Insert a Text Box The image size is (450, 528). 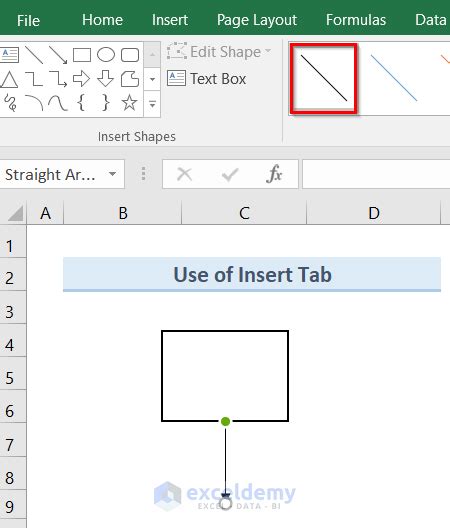pyautogui.click(x=206, y=79)
